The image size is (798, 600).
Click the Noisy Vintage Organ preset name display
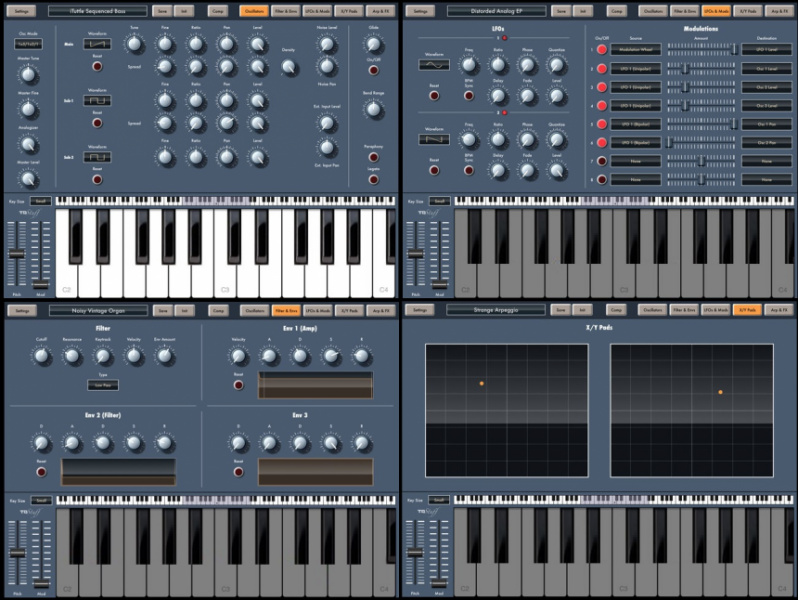coord(97,310)
